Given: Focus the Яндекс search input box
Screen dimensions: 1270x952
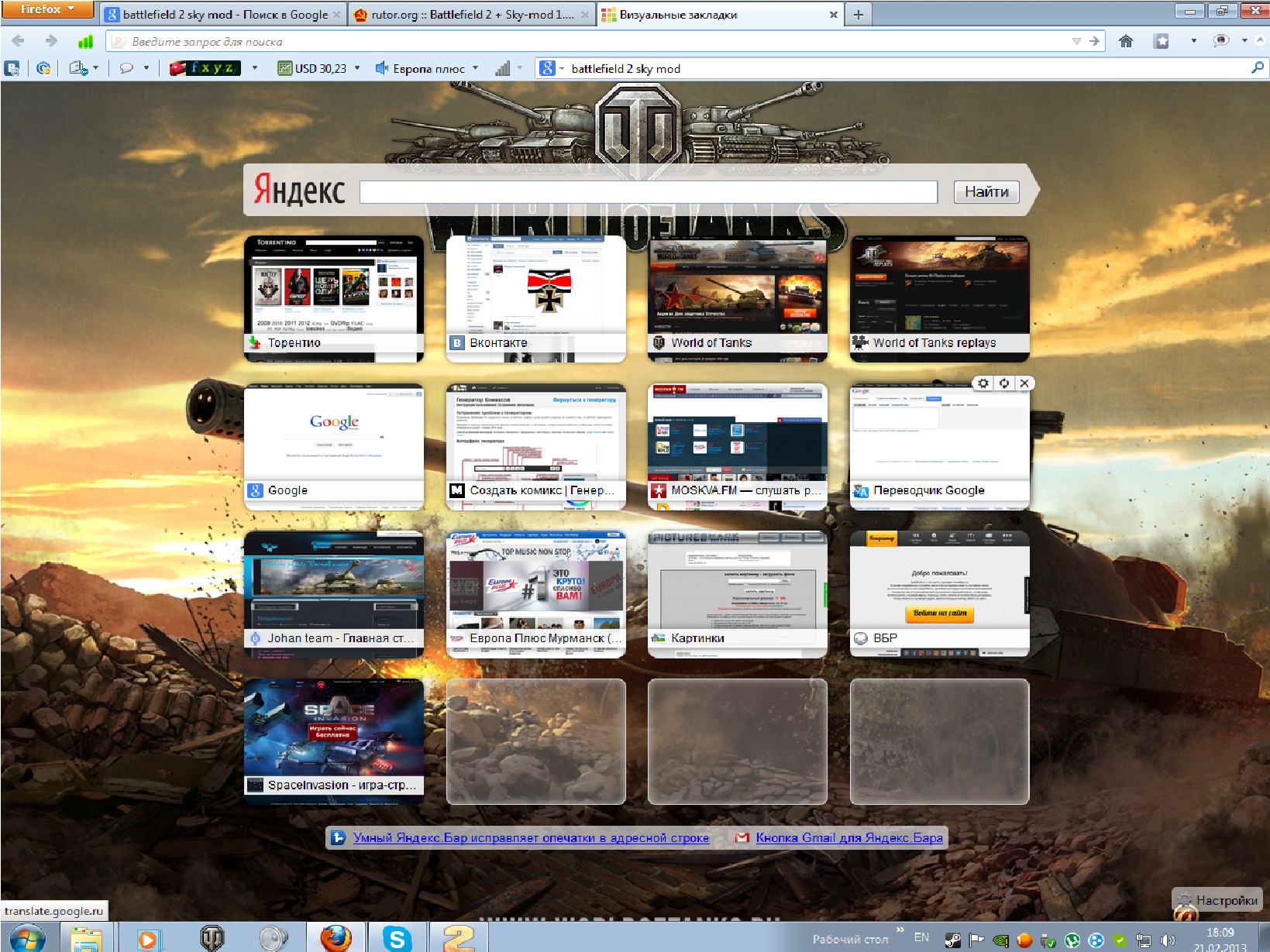Looking at the screenshot, I should [649, 191].
